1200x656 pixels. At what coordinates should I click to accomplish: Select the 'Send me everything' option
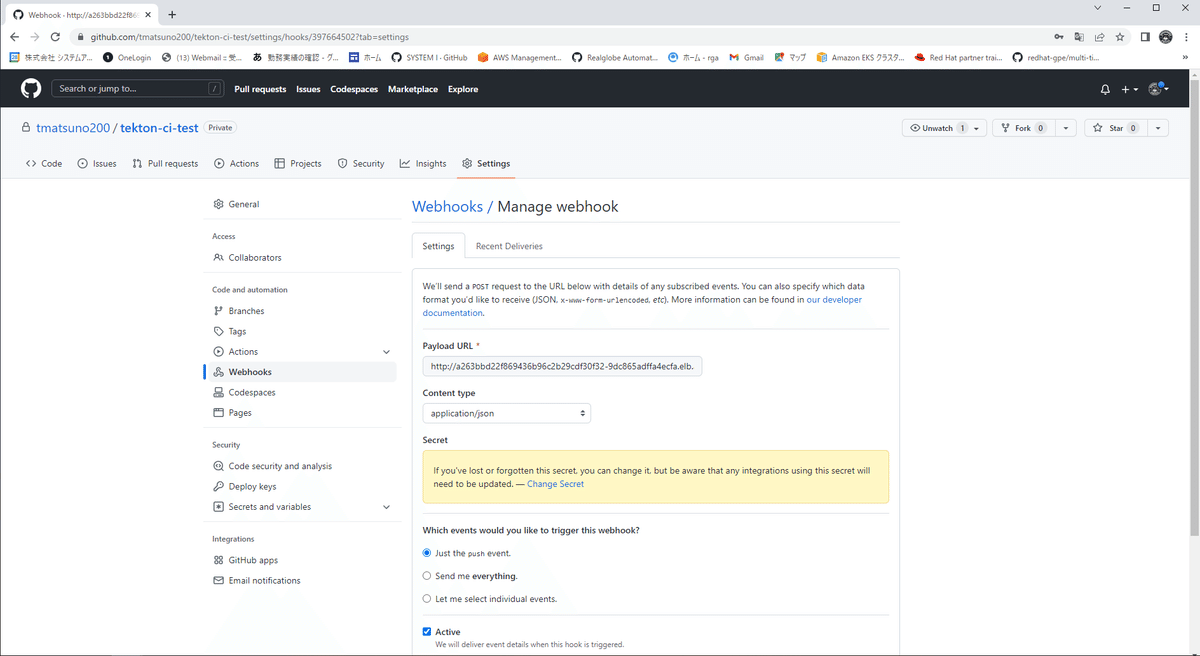click(426, 575)
